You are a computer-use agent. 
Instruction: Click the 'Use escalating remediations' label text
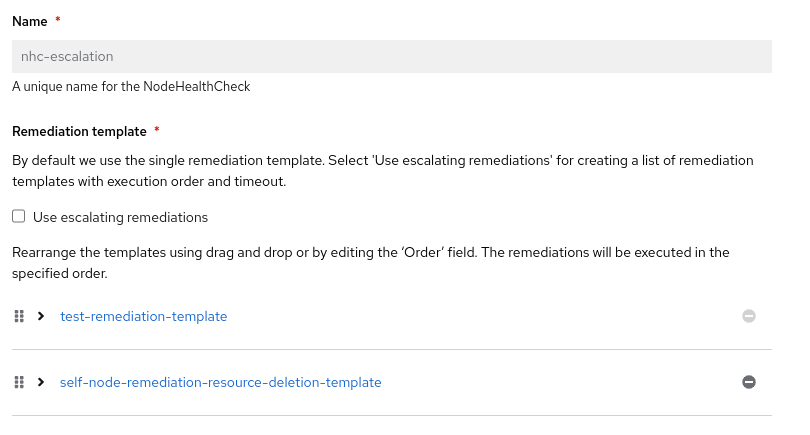(x=120, y=217)
